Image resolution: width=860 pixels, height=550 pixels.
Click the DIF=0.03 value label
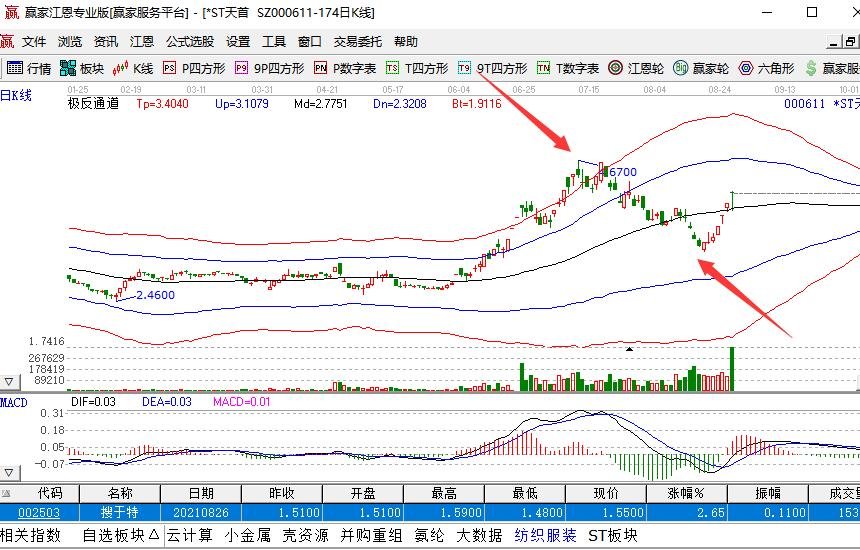click(93, 402)
